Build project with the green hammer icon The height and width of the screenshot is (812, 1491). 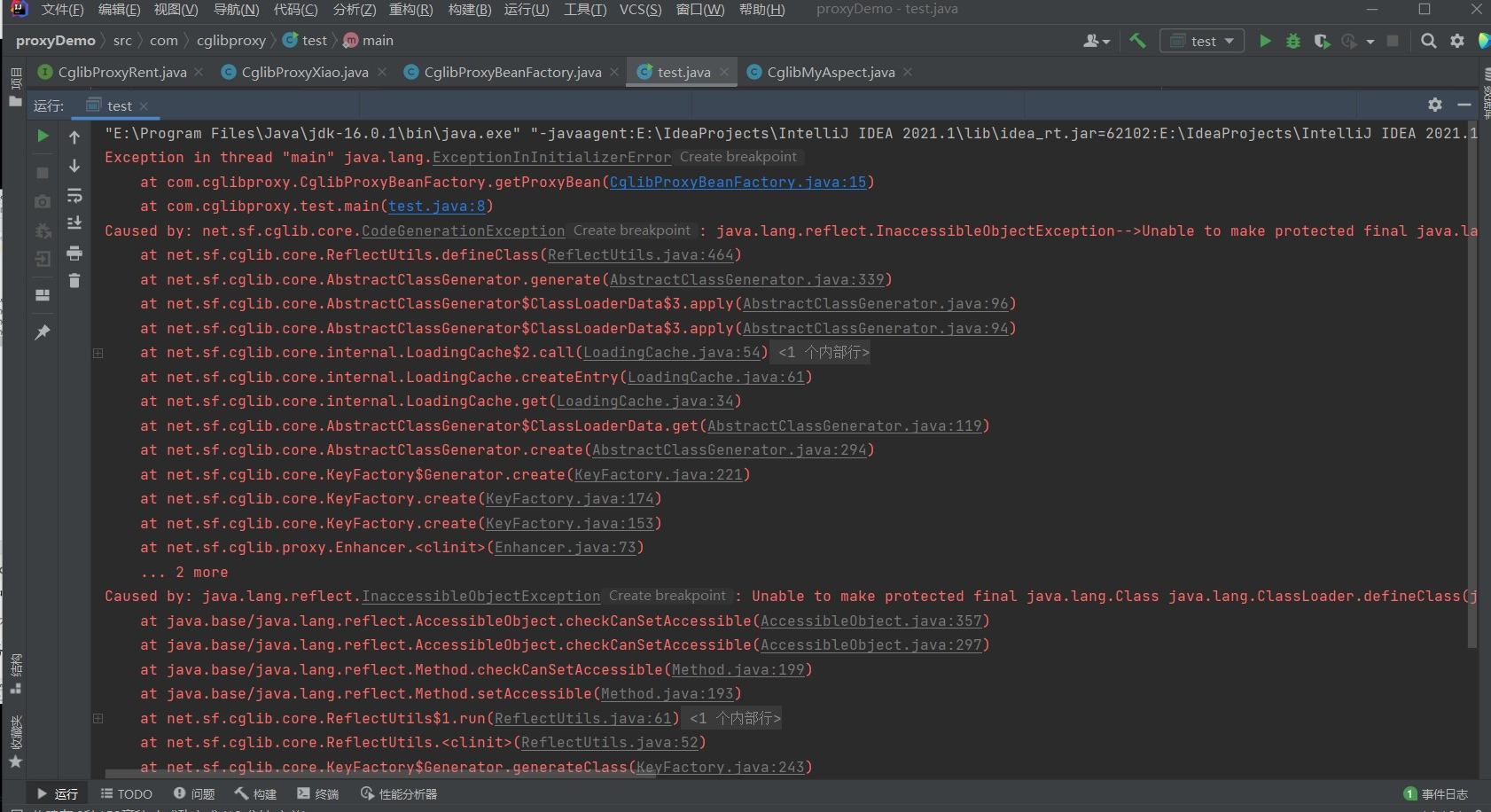click(1137, 40)
